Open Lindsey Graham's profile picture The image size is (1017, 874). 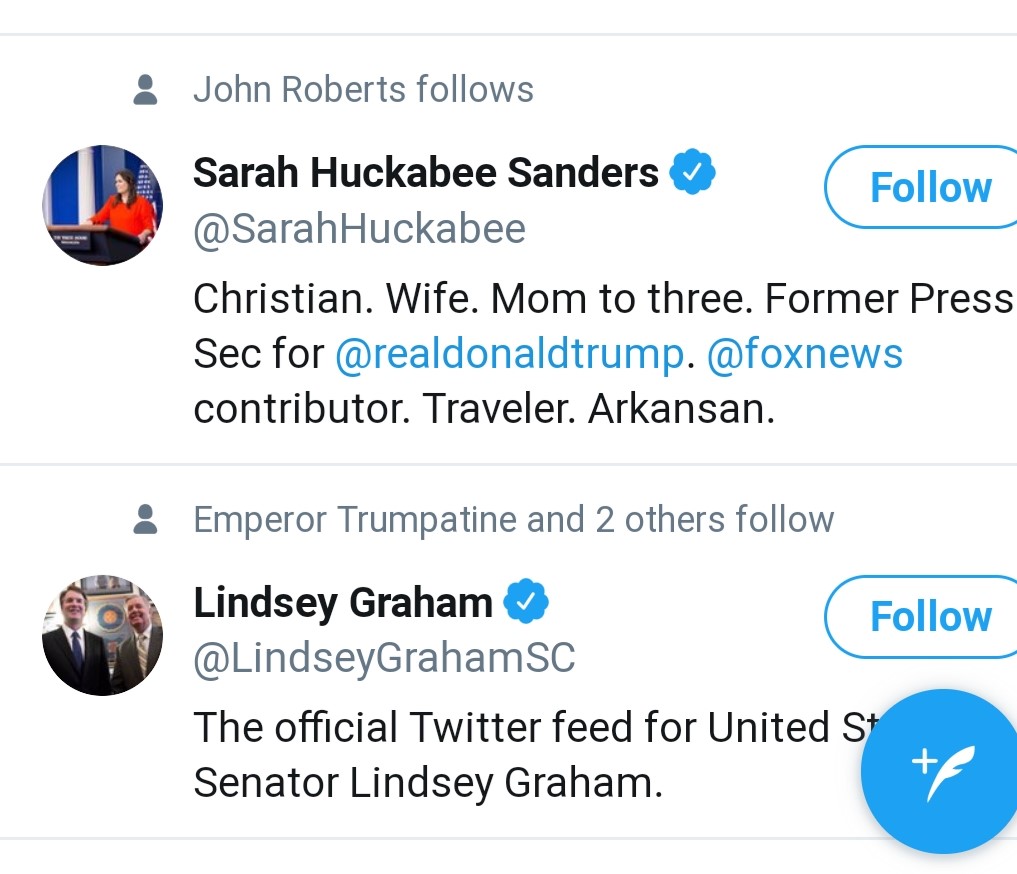click(x=102, y=635)
